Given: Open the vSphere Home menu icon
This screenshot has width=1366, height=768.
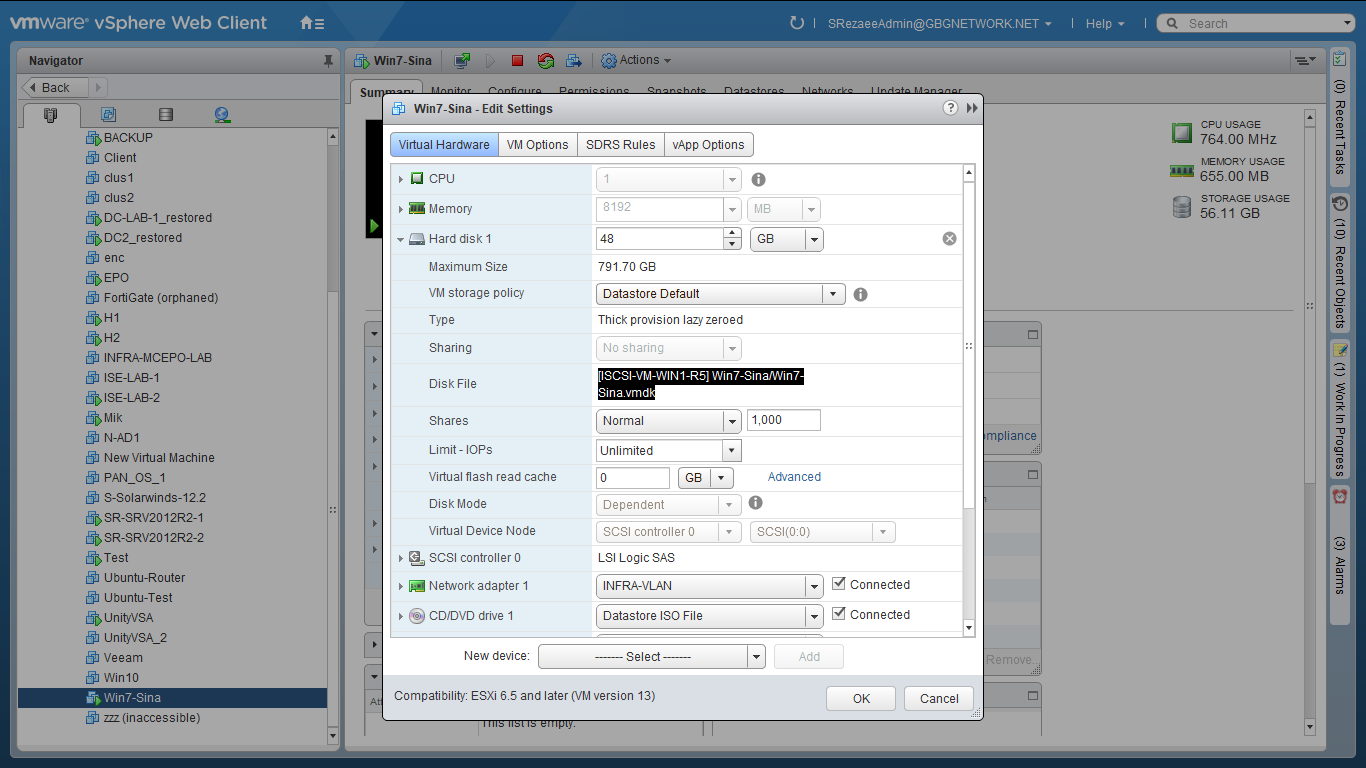Looking at the screenshot, I should point(312,23).
